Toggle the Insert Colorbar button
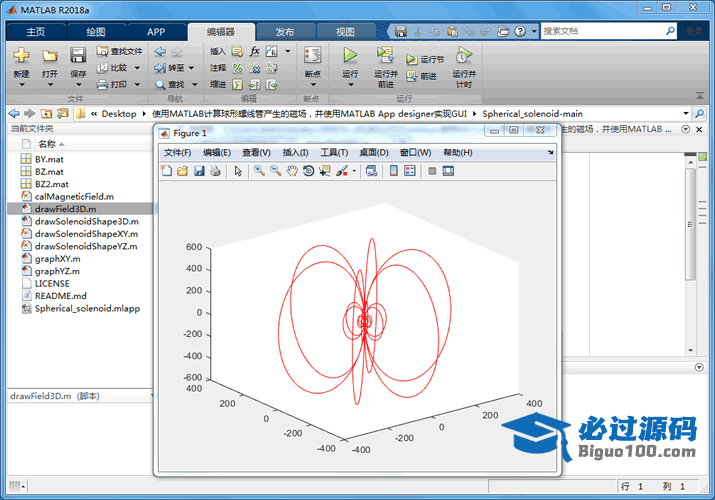 [x=393, y=171]
